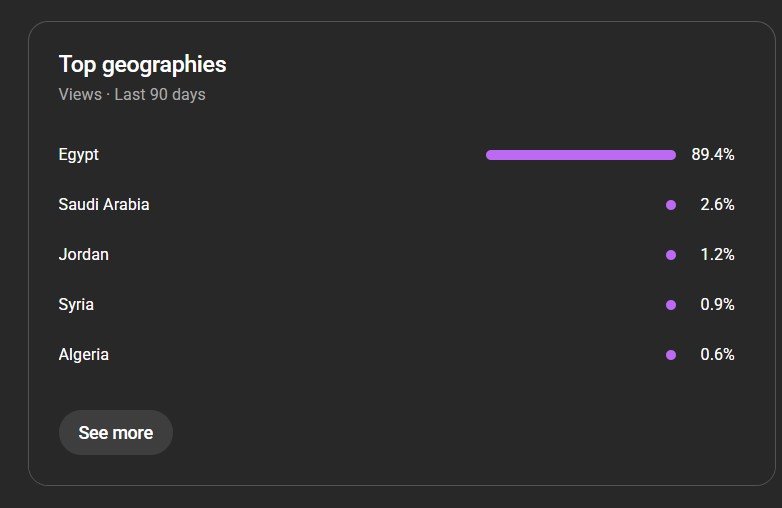This screenshot has width=782, height=508.
Task: Click the 0.6% percentage value
Action: point(717,355)
